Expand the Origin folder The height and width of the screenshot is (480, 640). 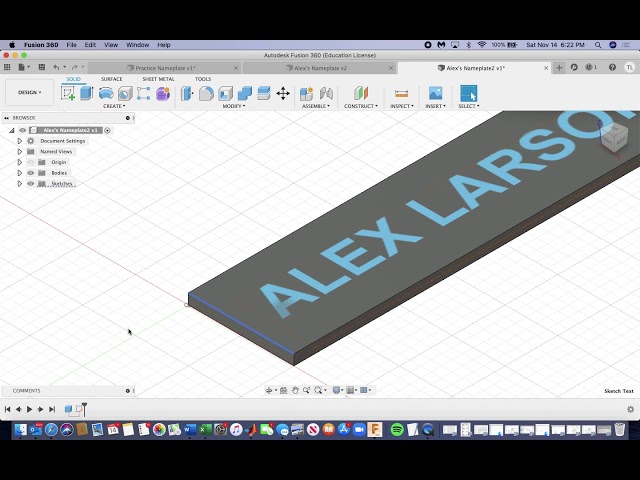(x=19, y=162)
